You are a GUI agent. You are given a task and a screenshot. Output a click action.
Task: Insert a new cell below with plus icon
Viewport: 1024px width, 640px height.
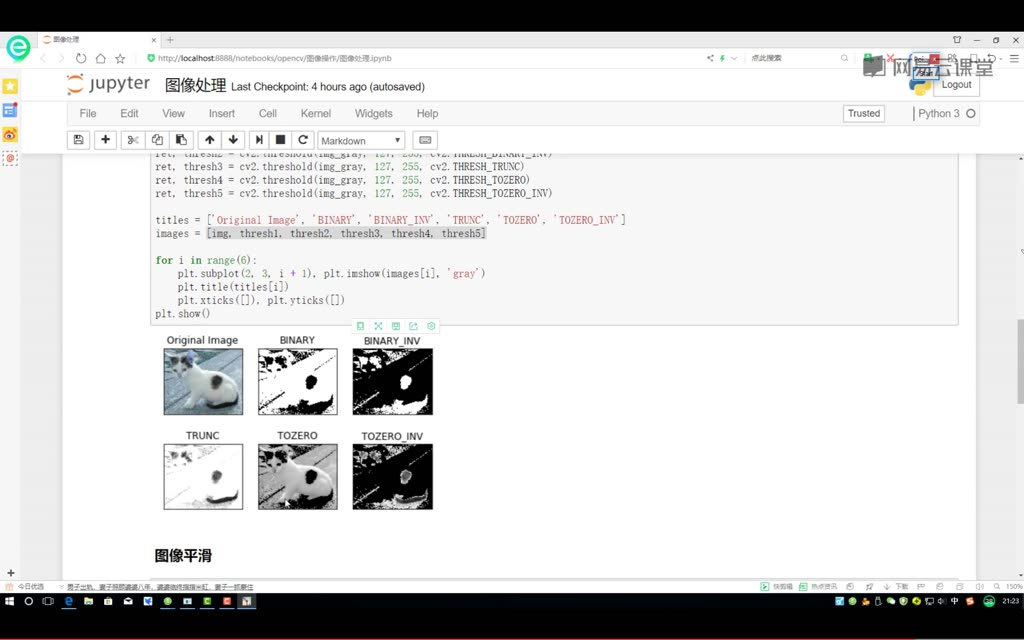click(105, 140)
